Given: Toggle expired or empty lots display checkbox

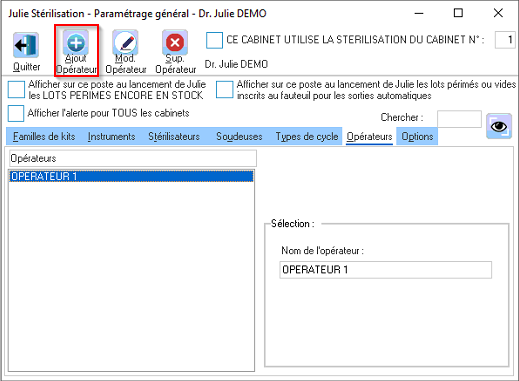Looking at the screenshot, I should (224, 89).
